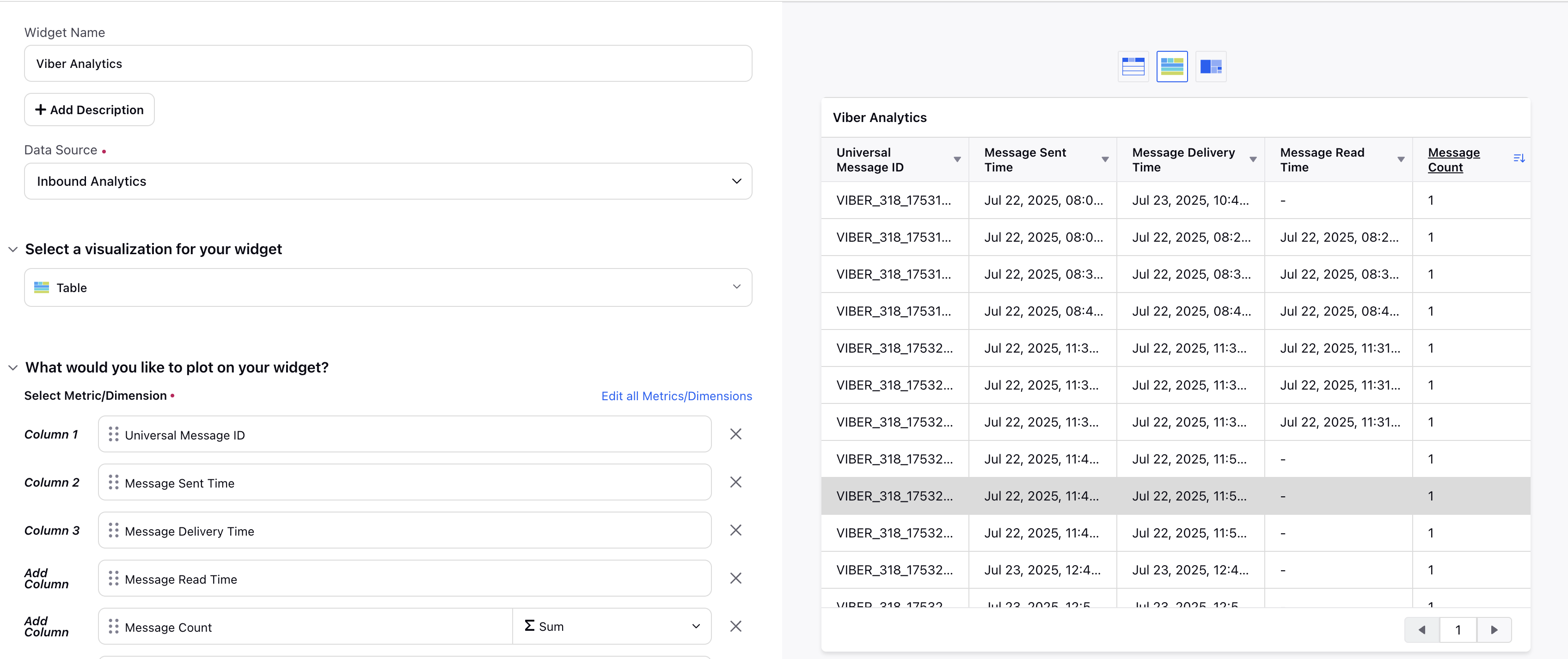Select the pivot table view icon
Image resolution: width=1568 pixels, height=659 pixels.
pyautogui.click(x=1211, y=67)
